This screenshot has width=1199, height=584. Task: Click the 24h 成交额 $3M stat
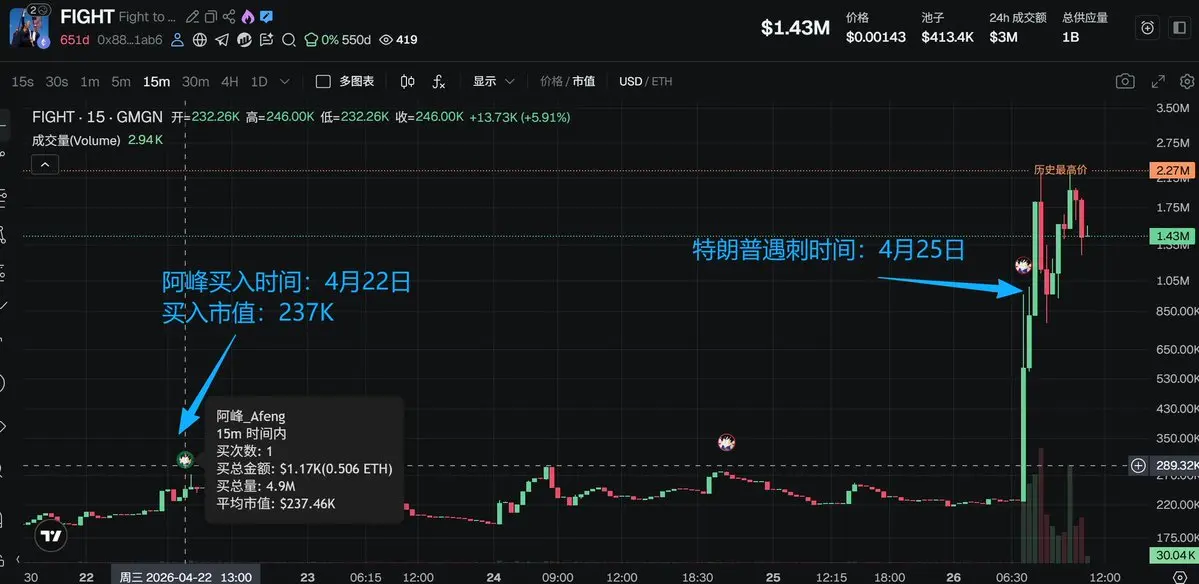click(x=1018, y=28)
